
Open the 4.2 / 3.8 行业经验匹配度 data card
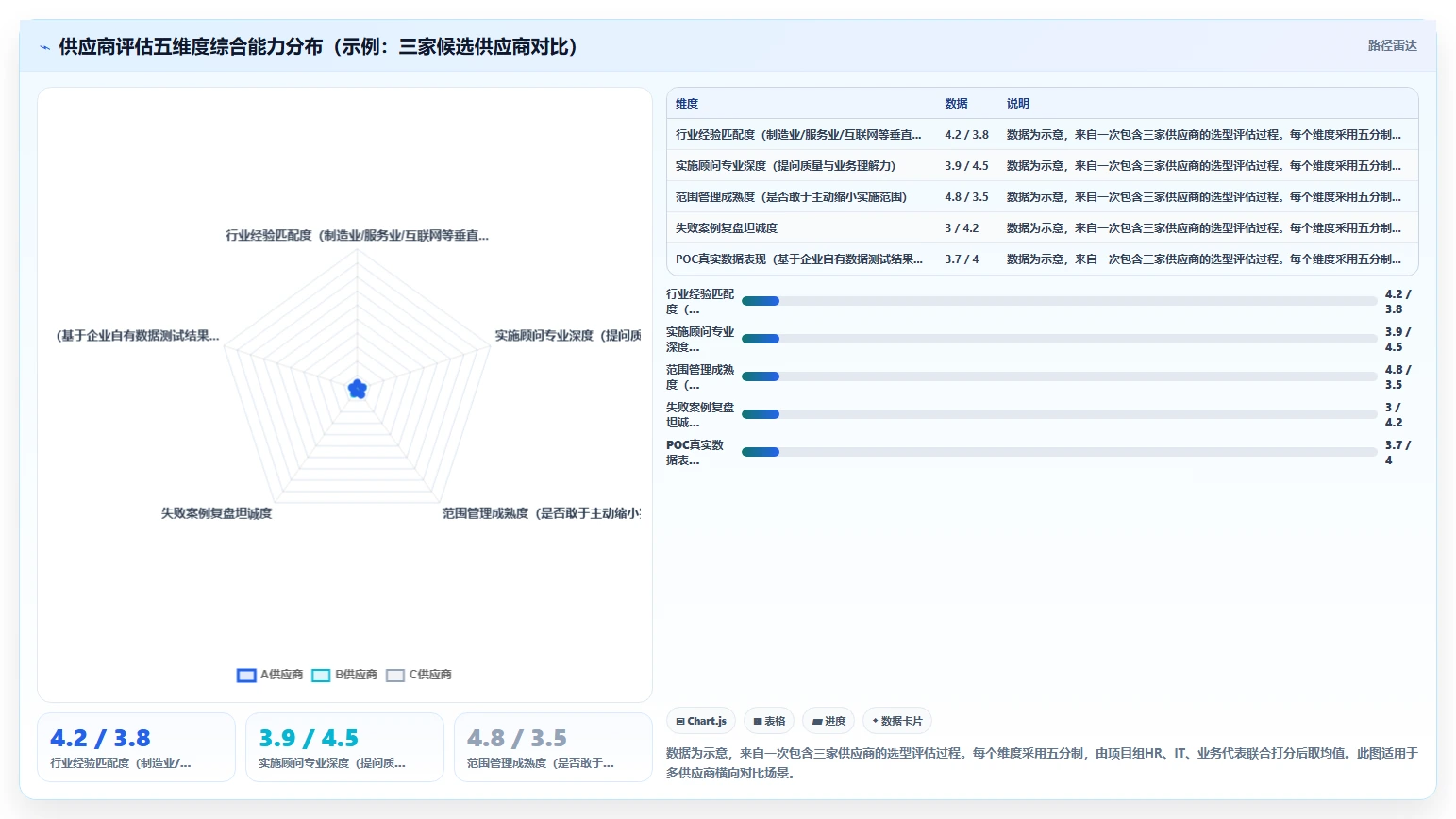(136, 747)
